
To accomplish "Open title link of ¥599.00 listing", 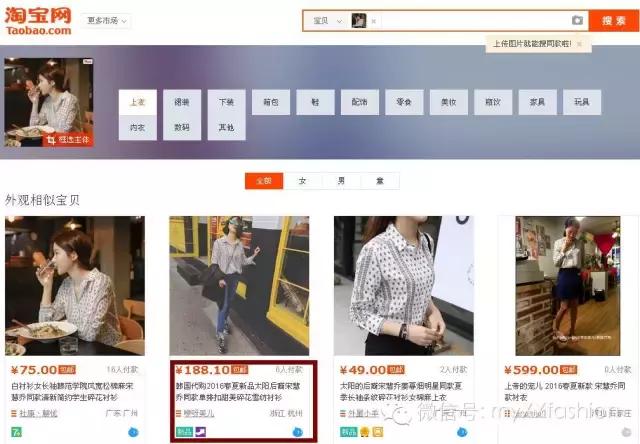I will [x=565, y=391].
